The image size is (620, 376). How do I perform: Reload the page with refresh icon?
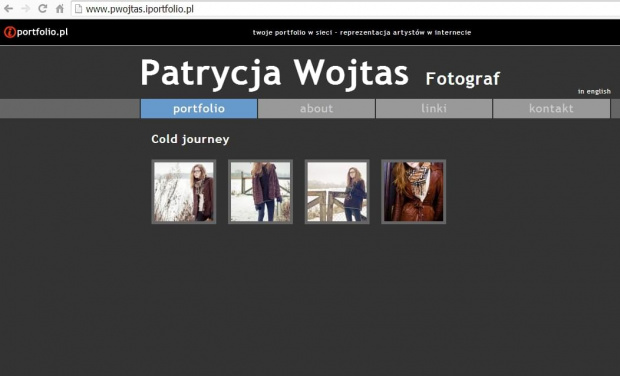[42, 8]
